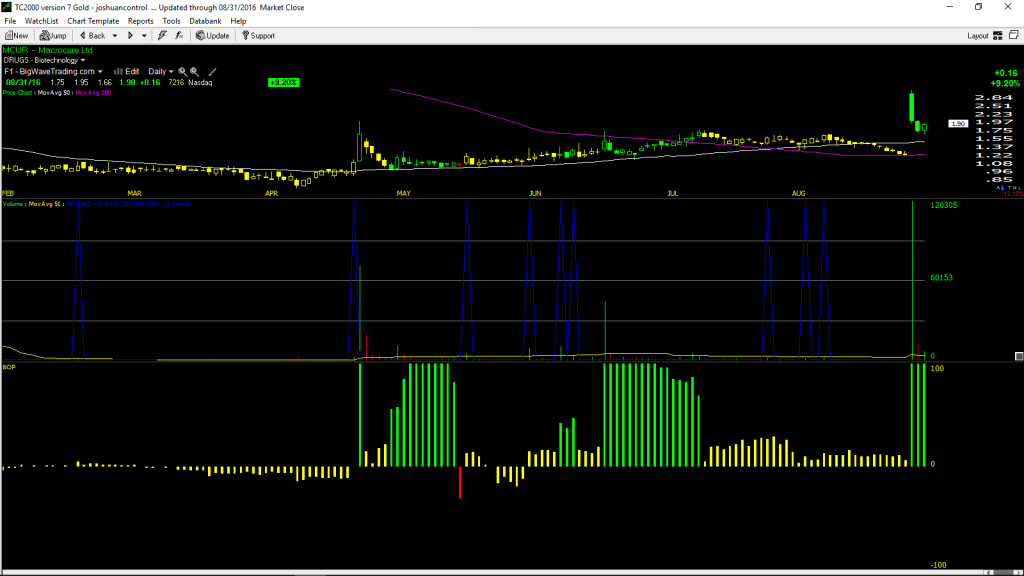Click the Layout label in the toolbar
The height and width of the screenshot is (576, 1024).
point(978,36)
